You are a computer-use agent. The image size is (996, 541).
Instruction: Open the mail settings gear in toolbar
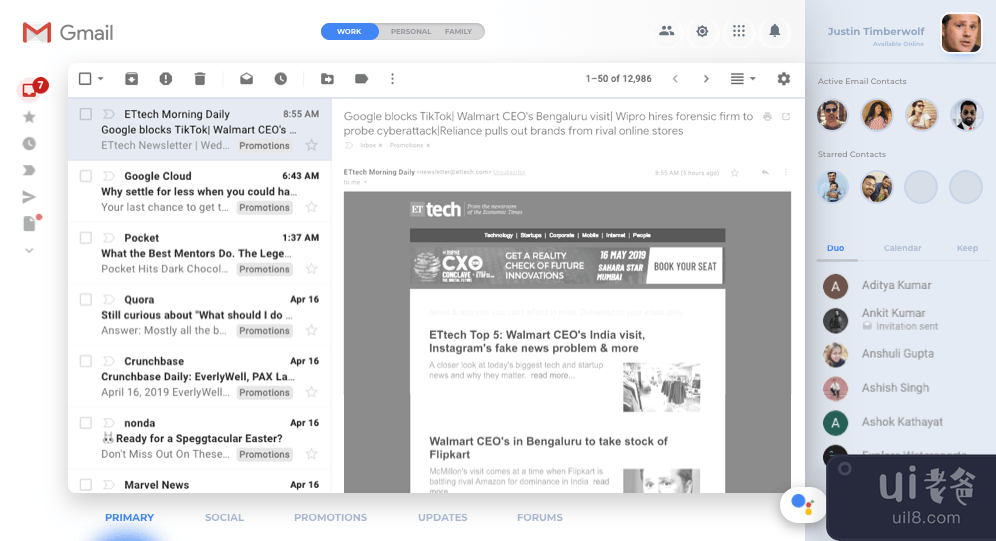(x=784, y=79)
